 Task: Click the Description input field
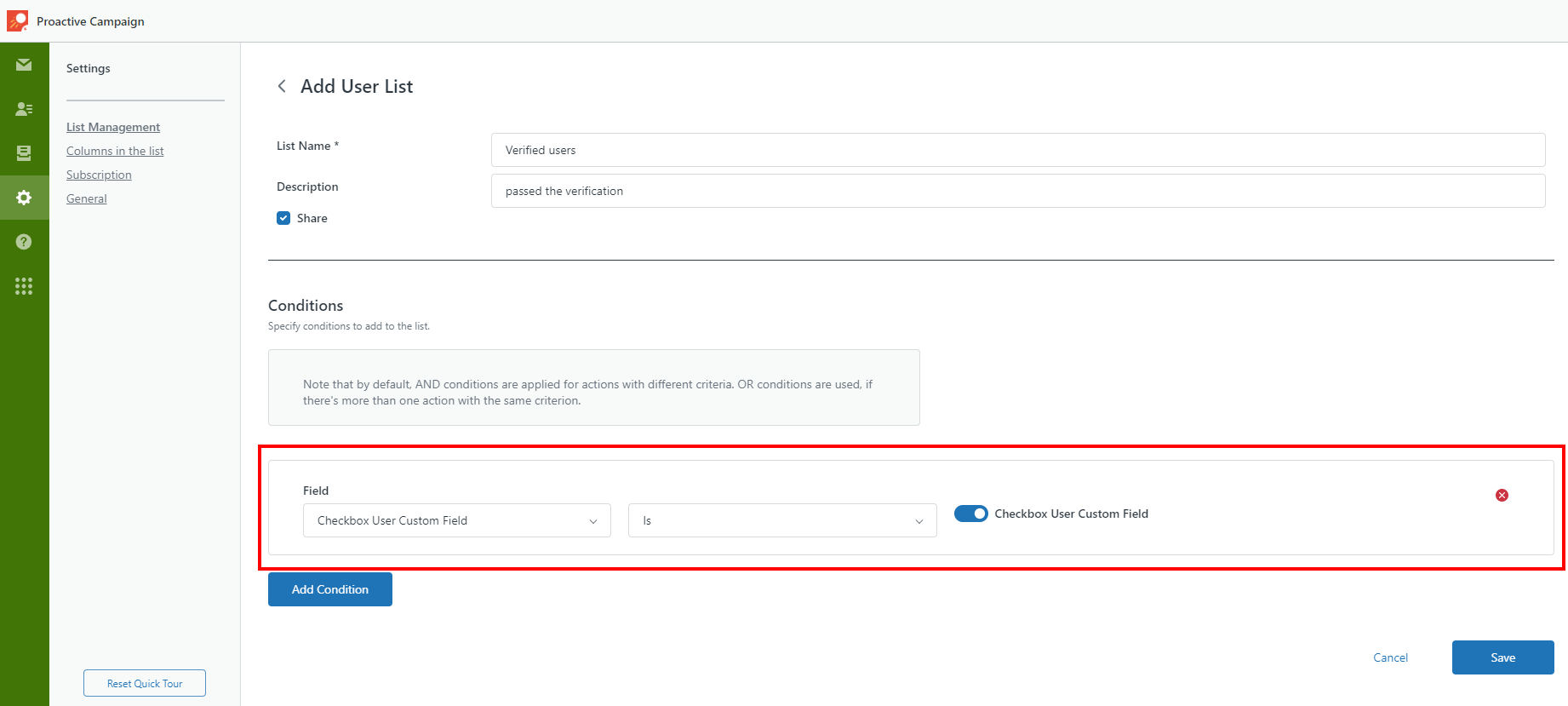point(1018,191)
